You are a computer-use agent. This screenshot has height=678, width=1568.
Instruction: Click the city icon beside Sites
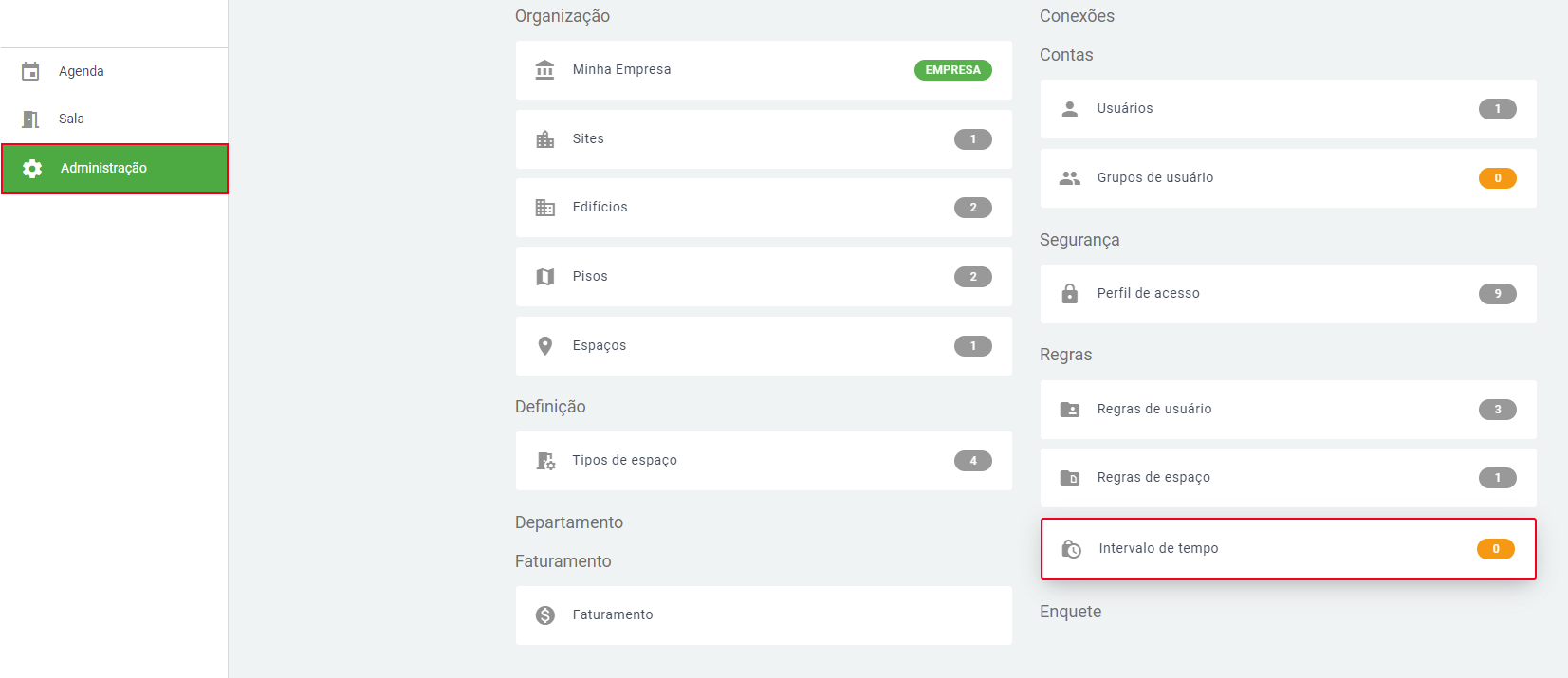[x=544, y=139]
